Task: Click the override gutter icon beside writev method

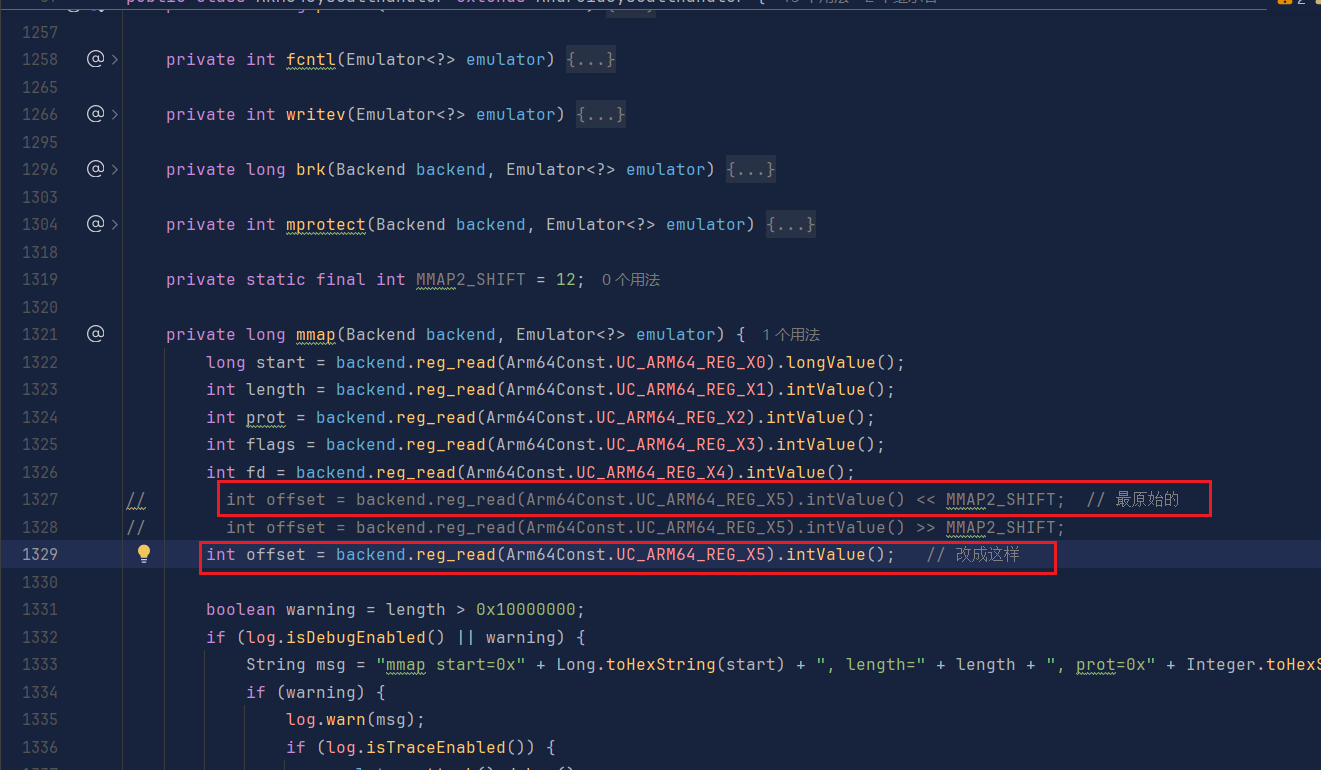Action: click(x=96, y=114)
